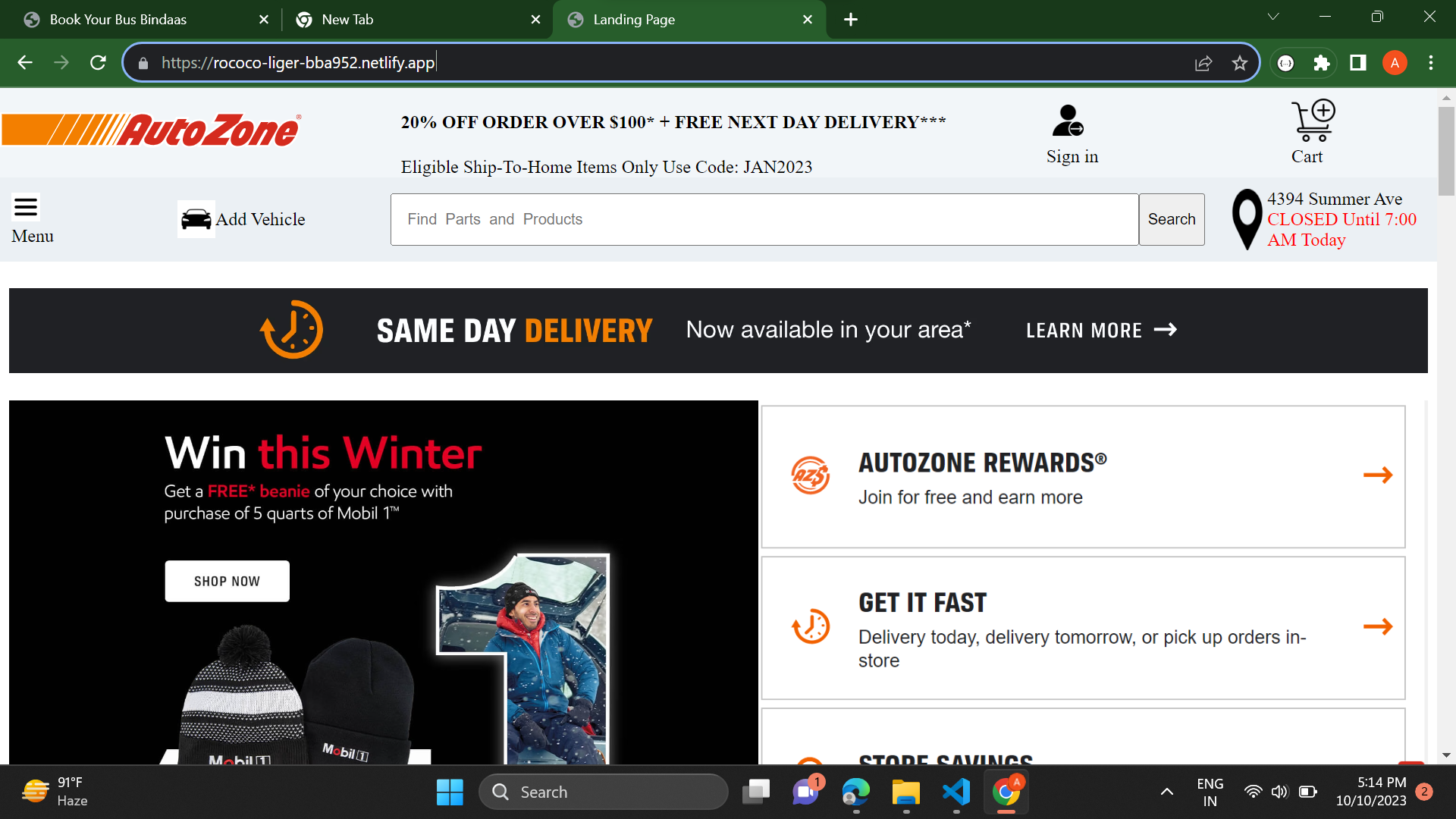Show hidden system tray icons

pos(1167,792)
